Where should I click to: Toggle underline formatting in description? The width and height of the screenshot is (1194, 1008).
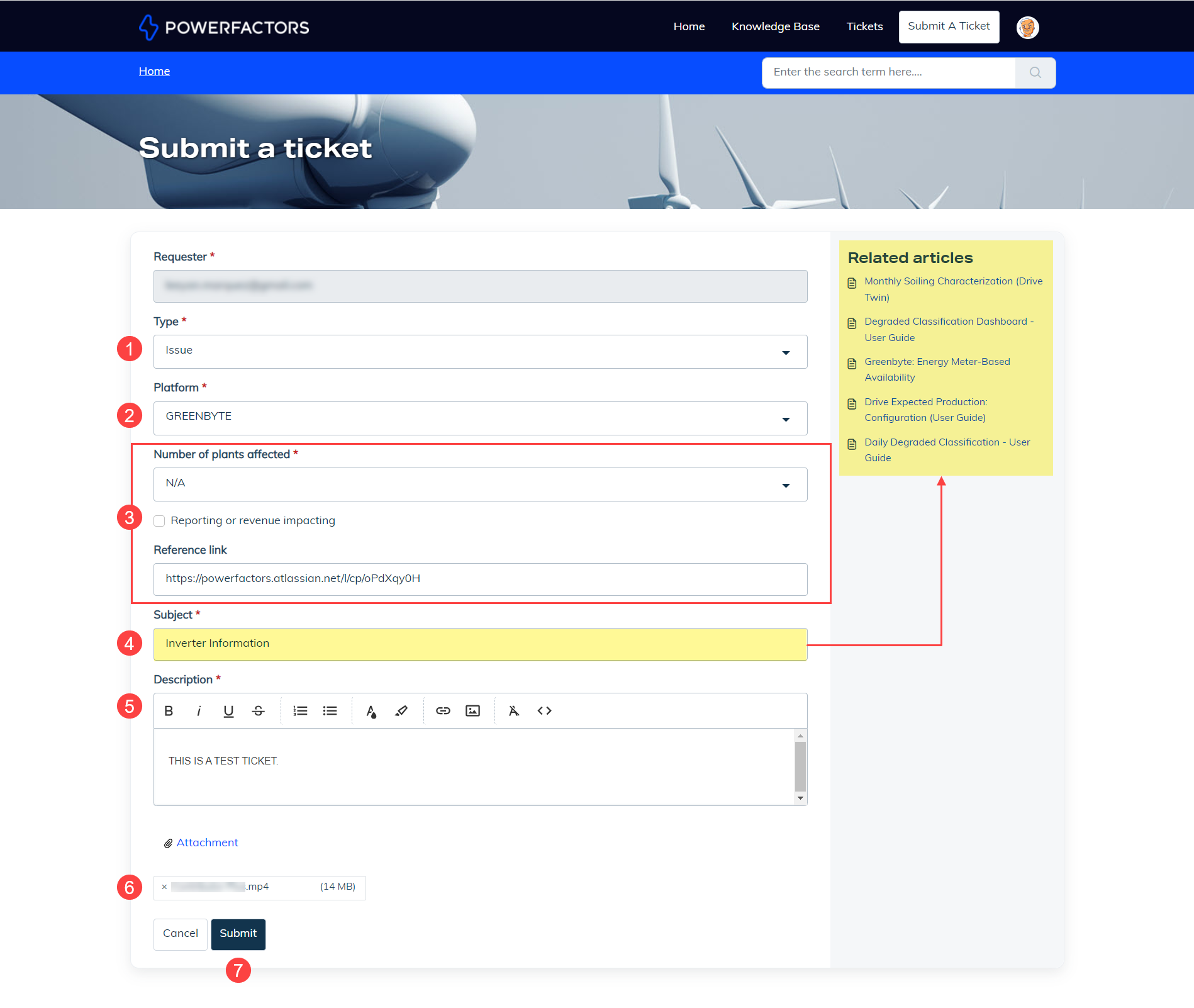point(228,710)
